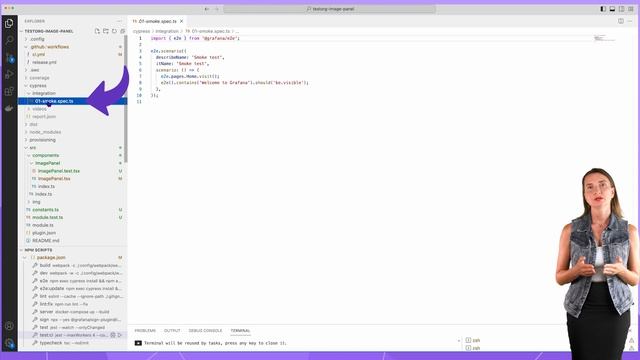Open the Search view in activity bar
This screenshot has height=360, width=640.
tap(9, 40)
